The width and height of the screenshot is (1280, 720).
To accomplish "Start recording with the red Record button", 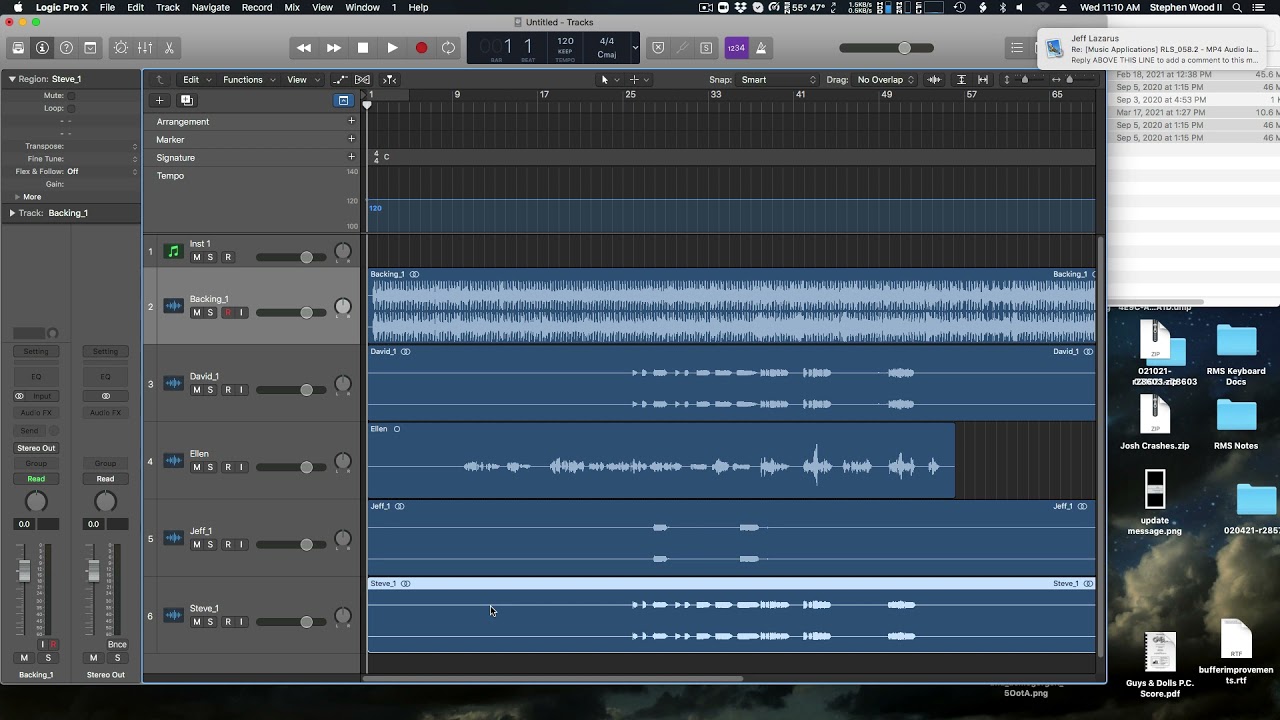I will click(x=421, y=48).
